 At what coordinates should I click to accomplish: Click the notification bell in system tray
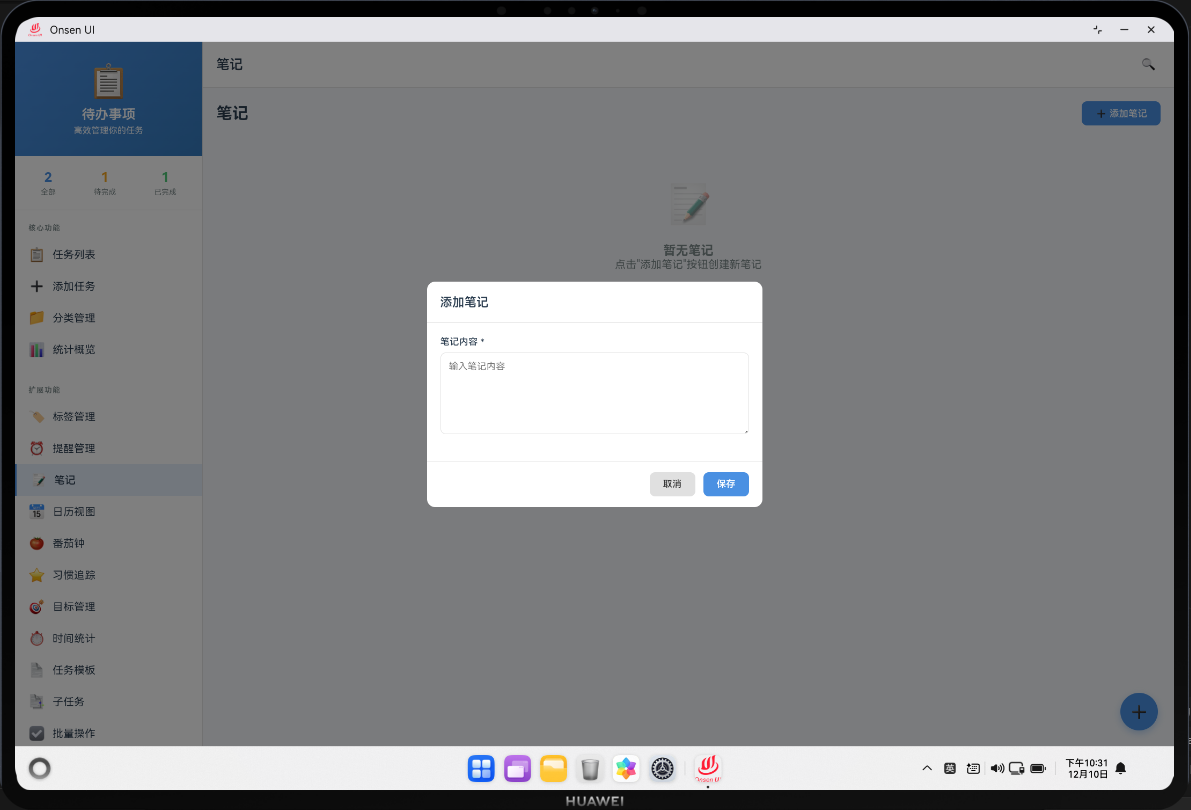click(1120, 768)
